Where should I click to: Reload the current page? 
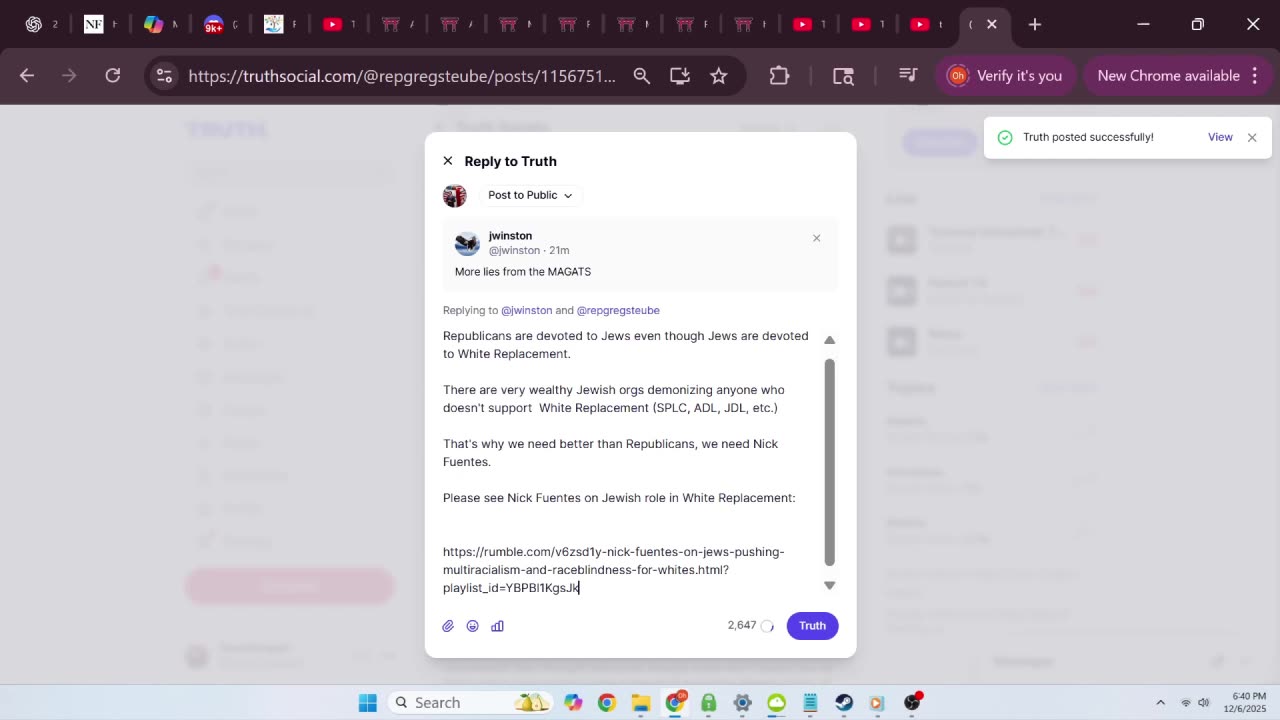[113, 76]
